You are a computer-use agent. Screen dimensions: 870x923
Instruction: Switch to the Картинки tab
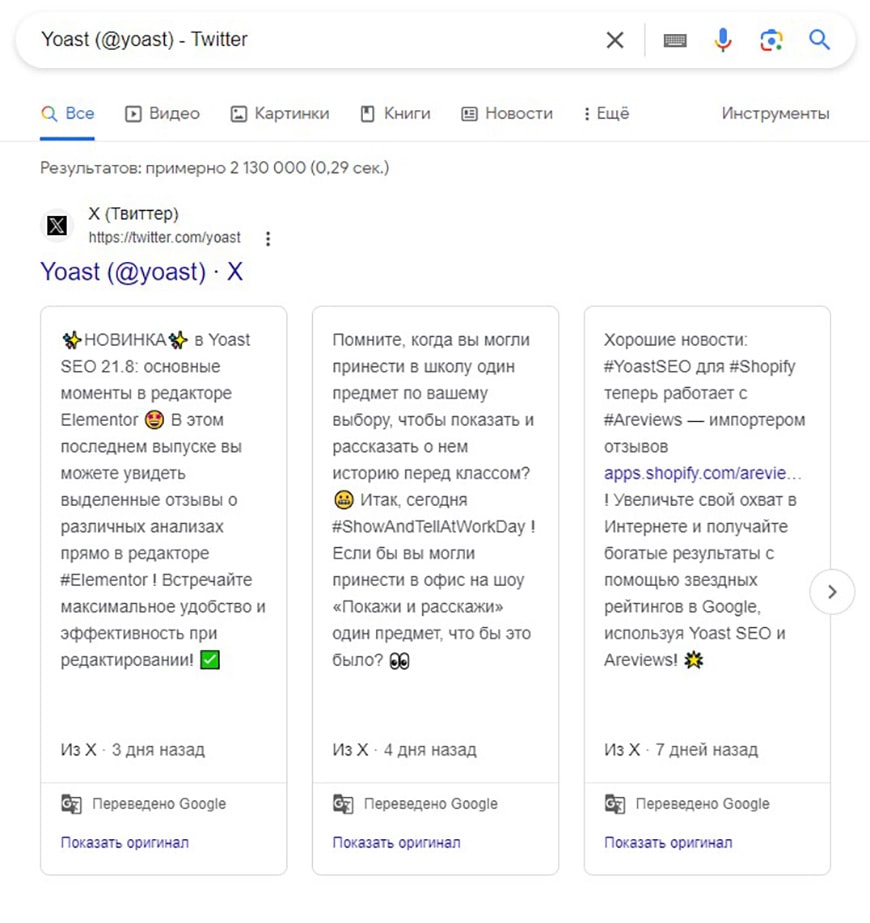[x=280, y=114]
